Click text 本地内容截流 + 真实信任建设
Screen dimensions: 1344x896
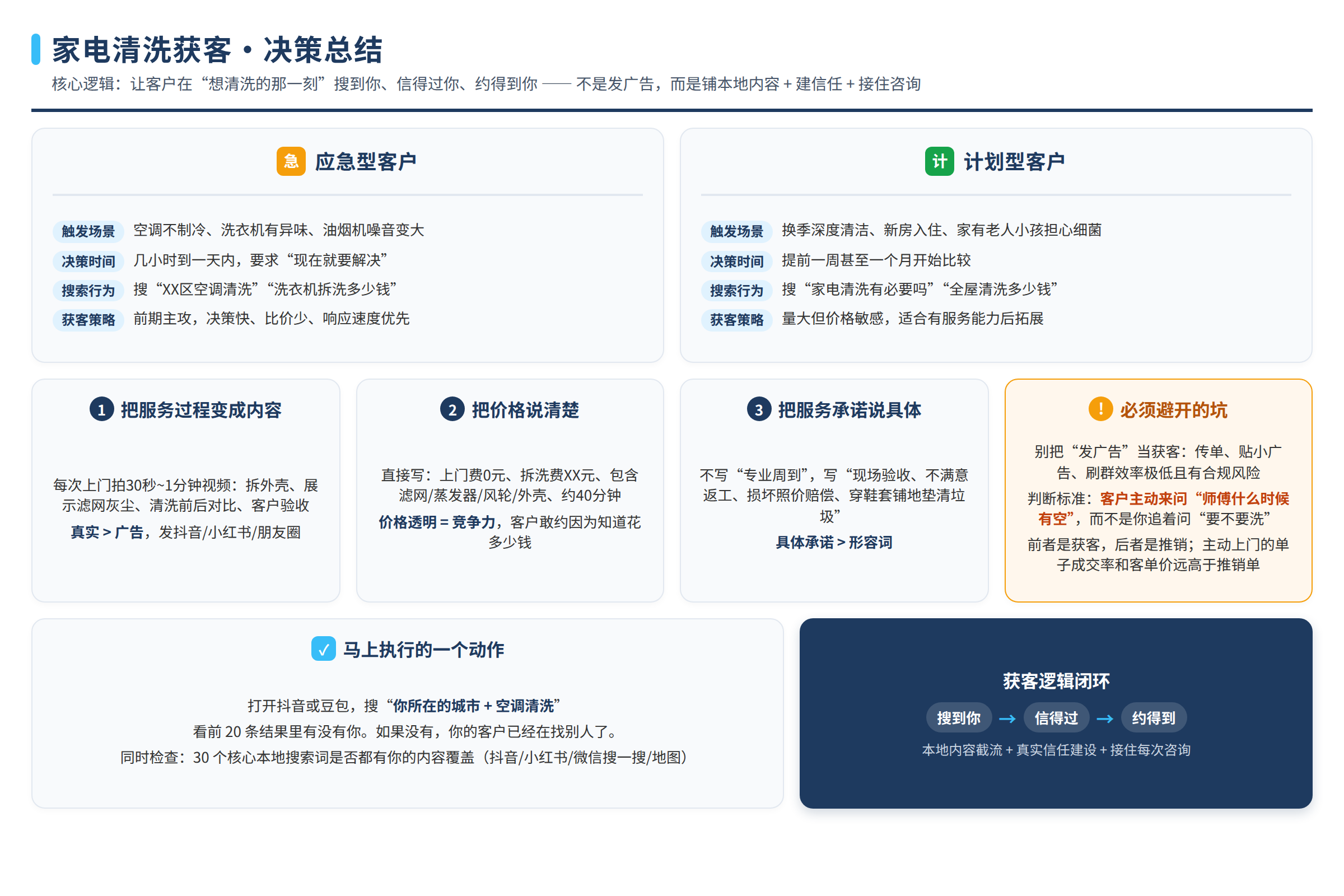click(x=1010, y=750)
